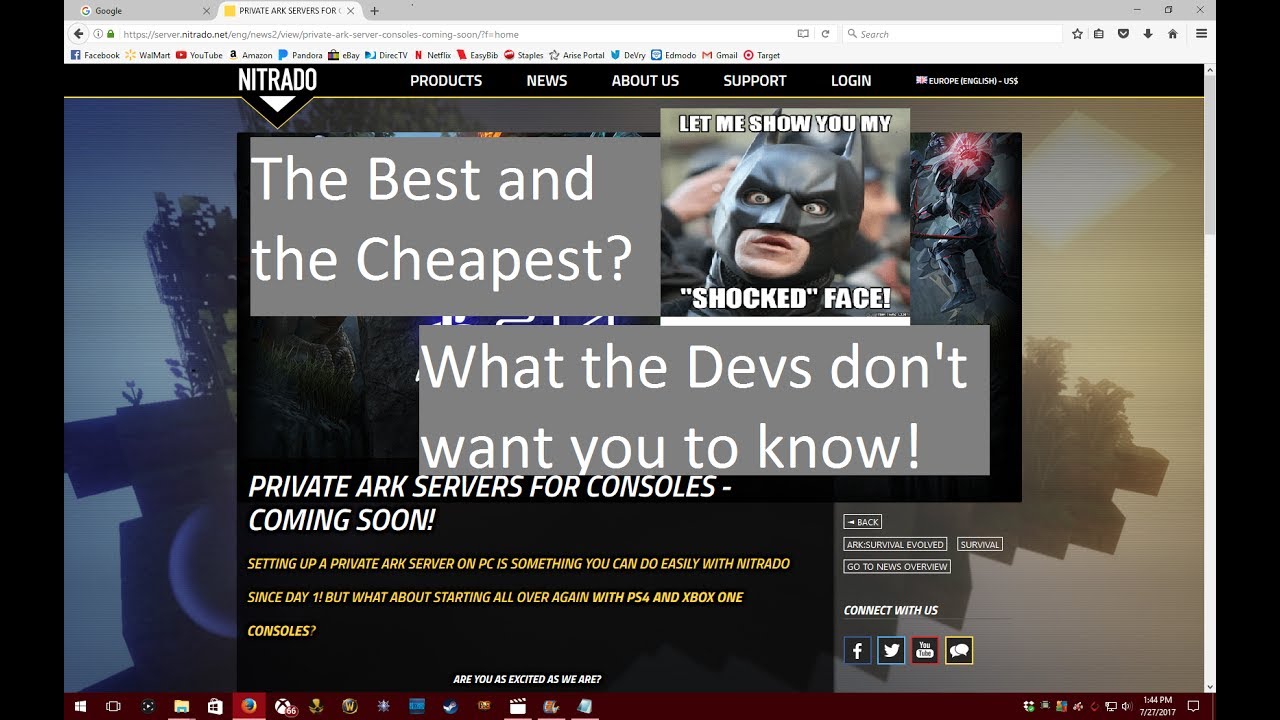Open the PRODUCTS menu
The image size is (1280, 720).
[x=446, y=81]
